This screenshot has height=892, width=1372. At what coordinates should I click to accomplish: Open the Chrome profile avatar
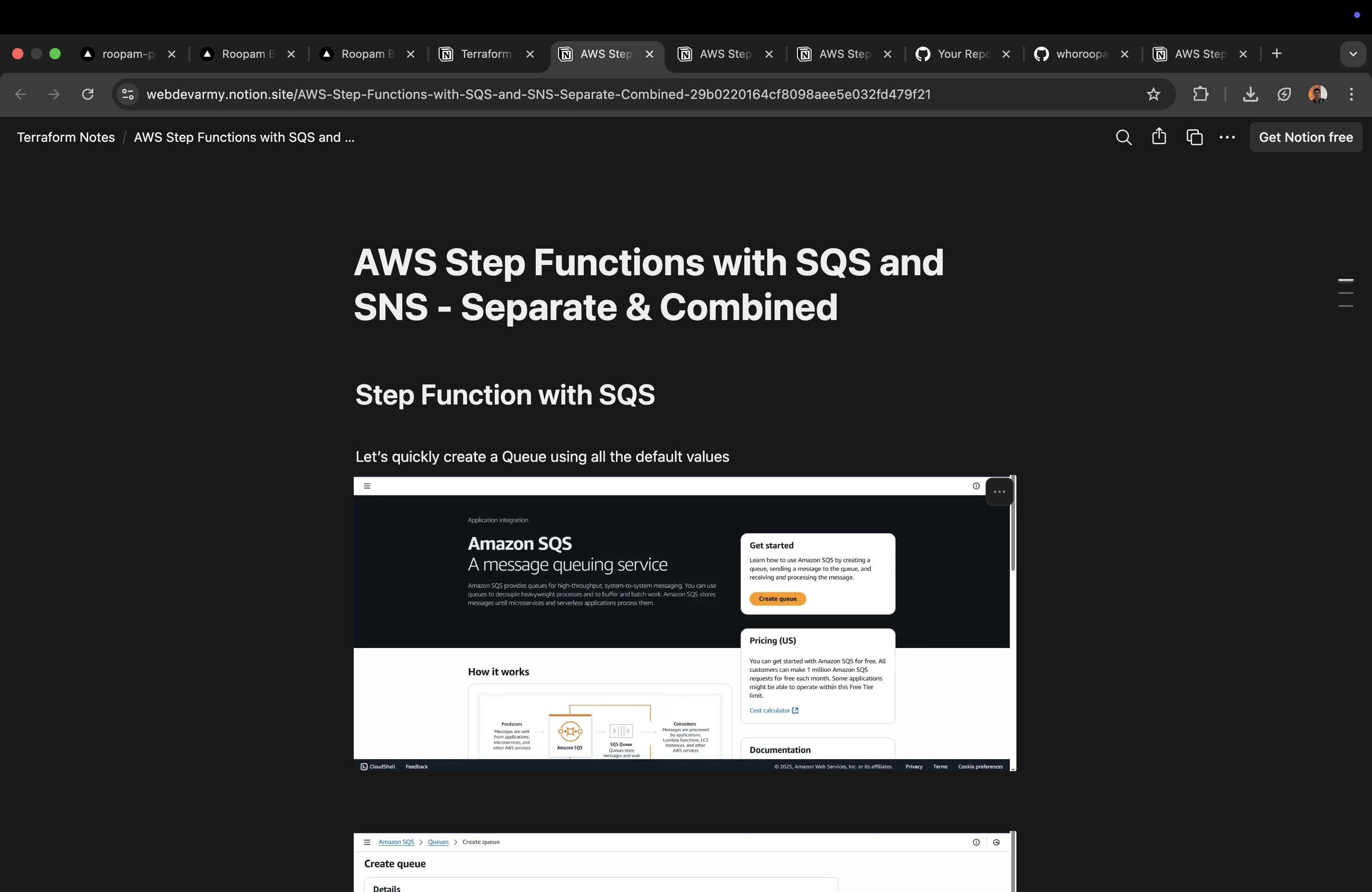pyautogui.click(x=1317, y=94)
